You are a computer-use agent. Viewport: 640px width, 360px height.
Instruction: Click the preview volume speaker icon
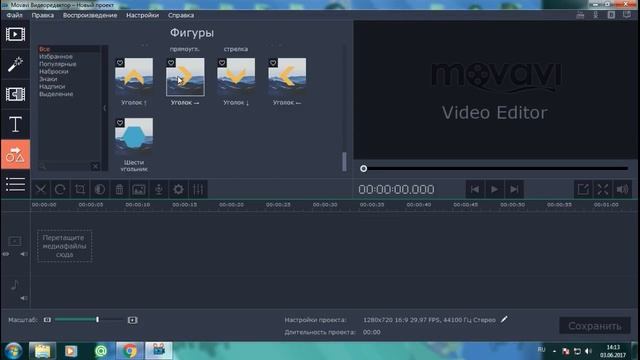tap(622, 189)
